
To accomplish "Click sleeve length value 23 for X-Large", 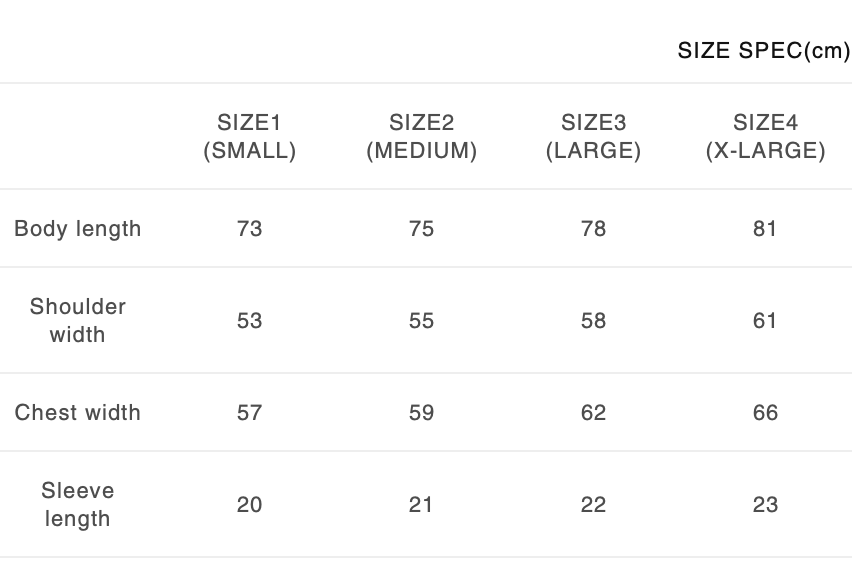I will click(x=765, y=505).
